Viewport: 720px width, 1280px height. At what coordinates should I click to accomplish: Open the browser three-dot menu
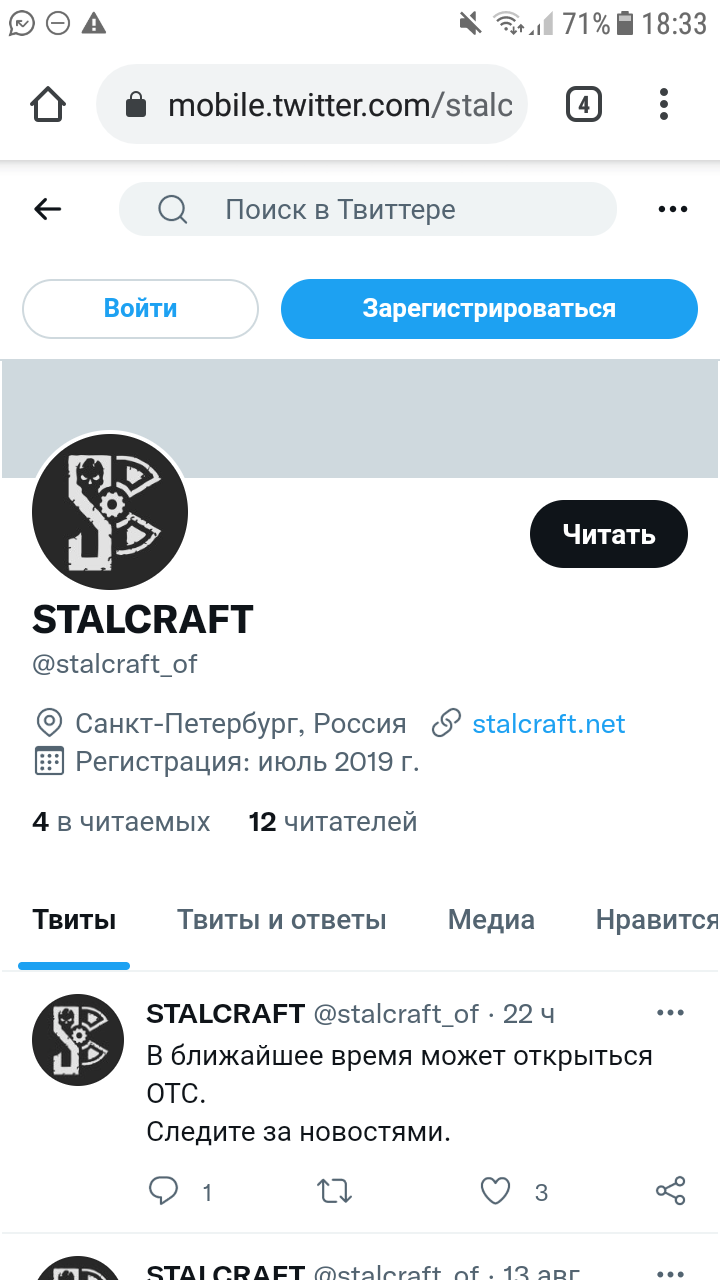click(665, 104)
